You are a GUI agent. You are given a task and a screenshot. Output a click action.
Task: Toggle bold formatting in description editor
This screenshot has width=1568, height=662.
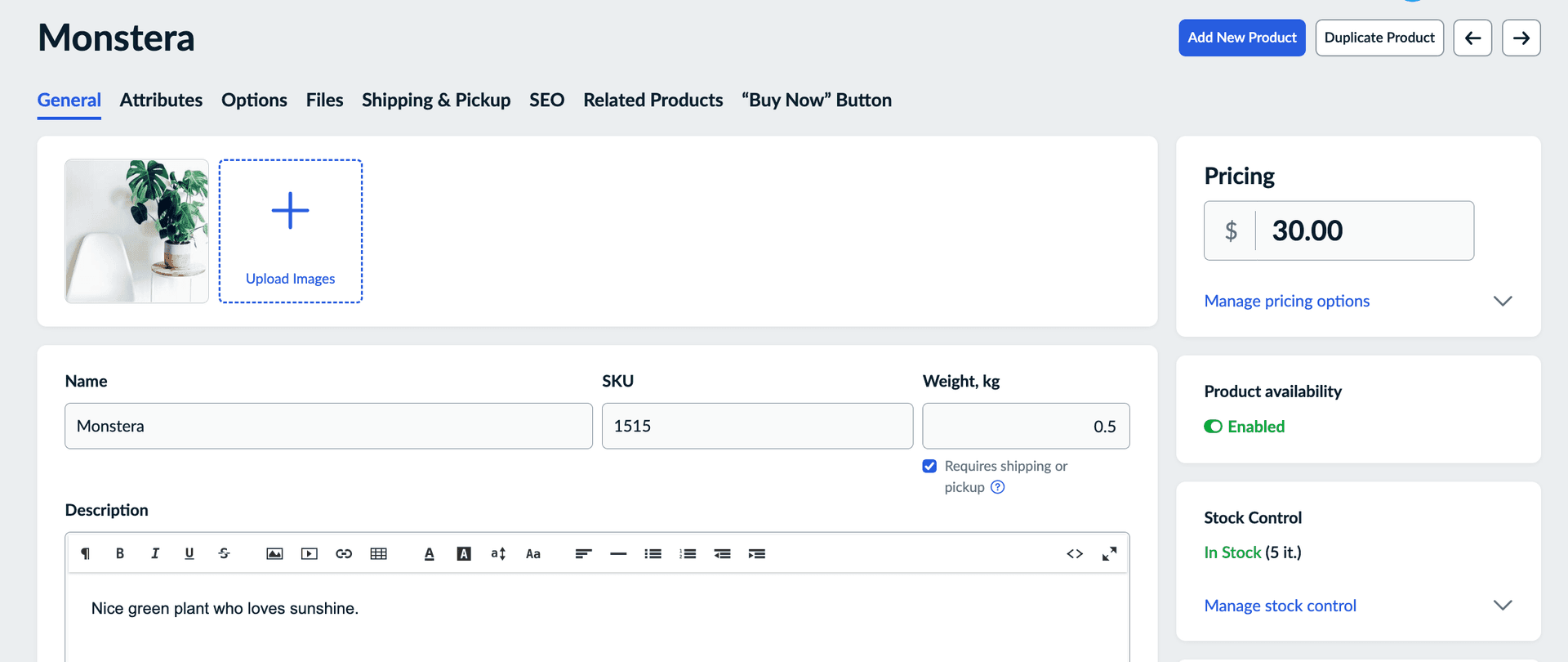point(120,553)
